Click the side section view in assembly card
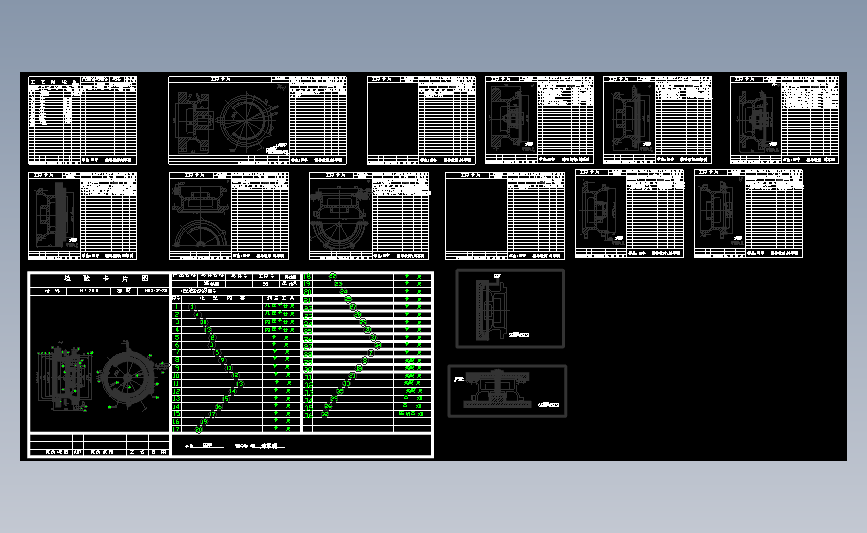Screen dimensions: 867x533 (x=63, y=378)
